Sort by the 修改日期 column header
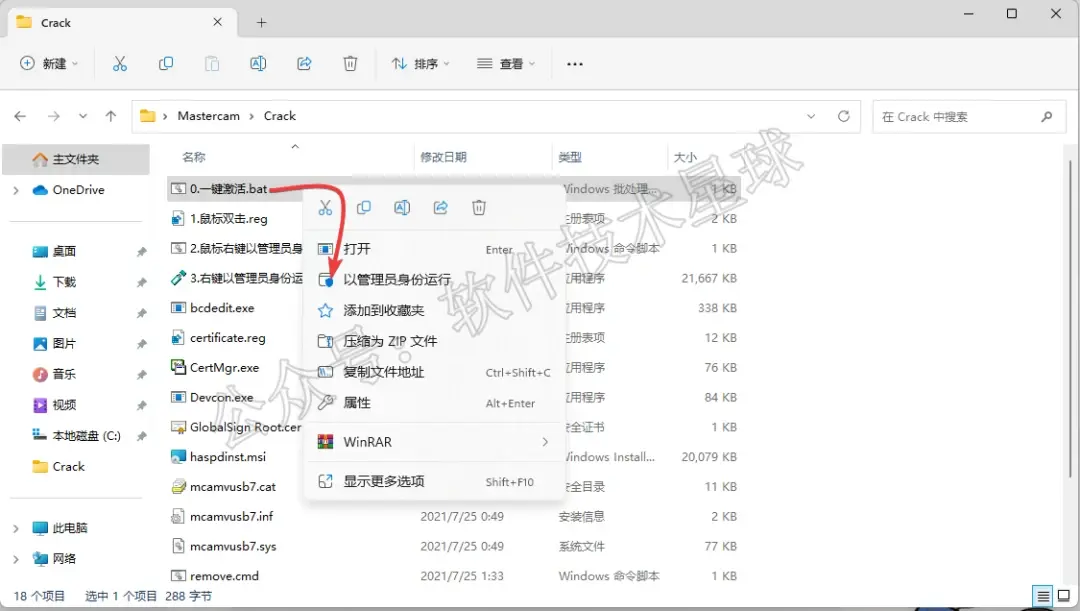 (444, 157)
